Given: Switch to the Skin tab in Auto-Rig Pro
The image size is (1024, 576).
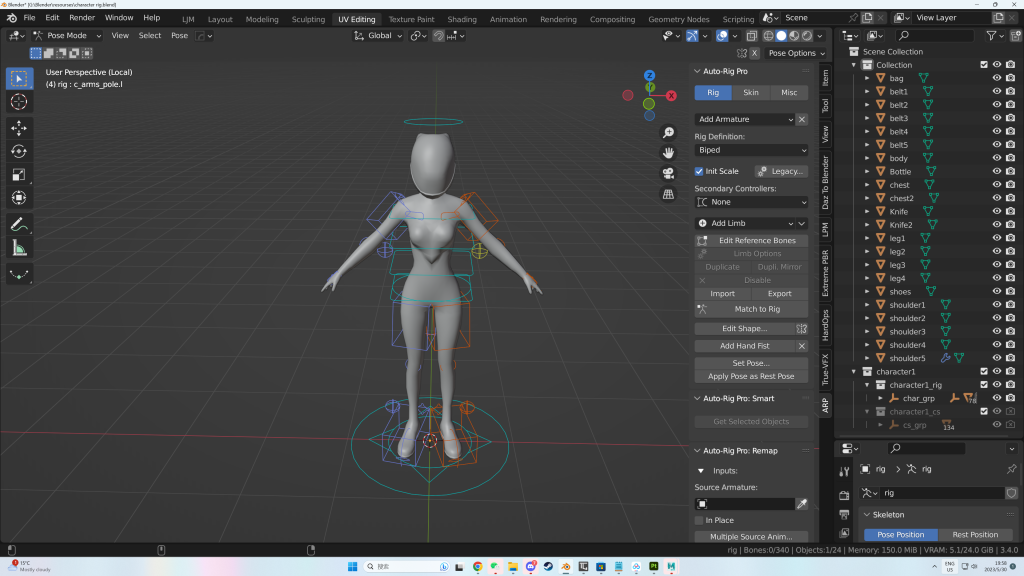Looking at the screenshot, I should [x=751, y=93].
